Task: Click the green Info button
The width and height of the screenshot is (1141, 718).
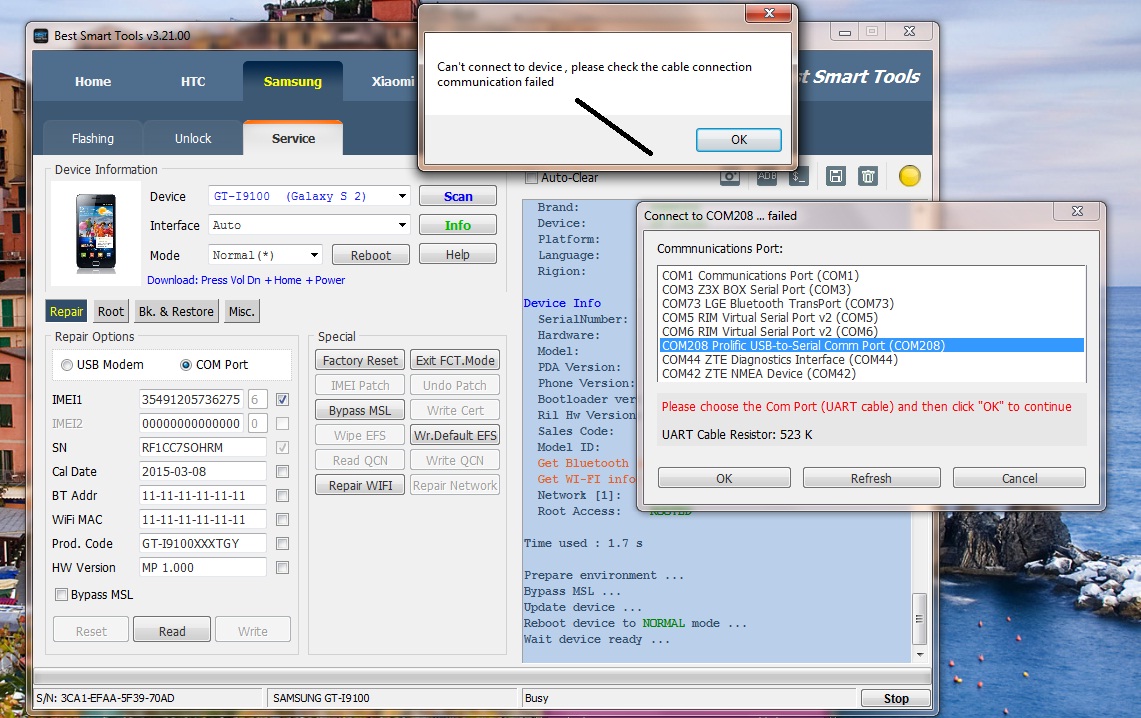Action: [458, 226]
